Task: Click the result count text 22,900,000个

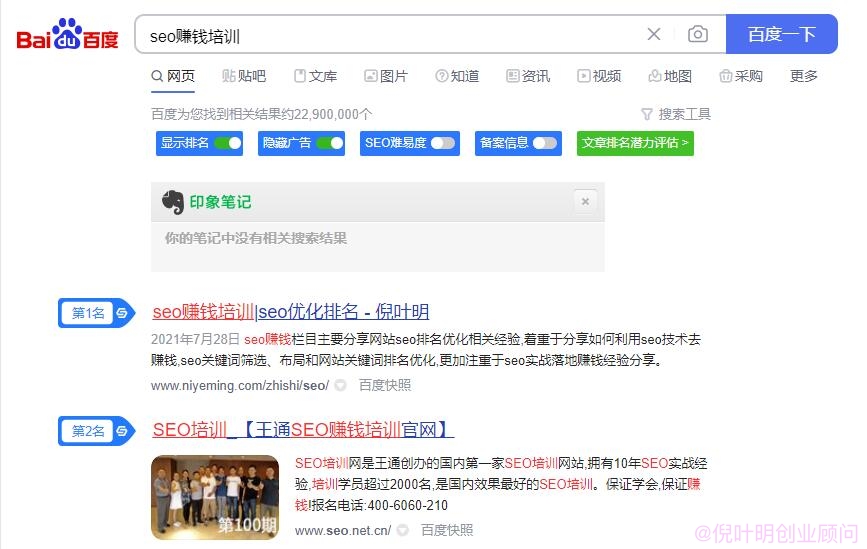Action: [x=333, y=114]
